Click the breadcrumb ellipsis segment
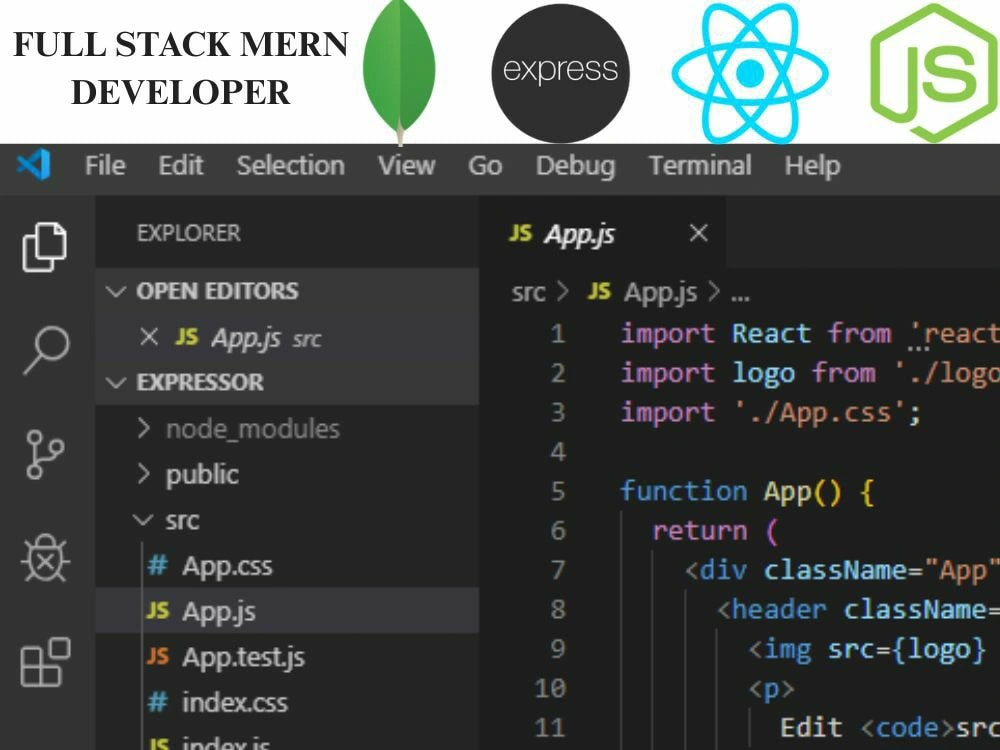 coord(740,296)
